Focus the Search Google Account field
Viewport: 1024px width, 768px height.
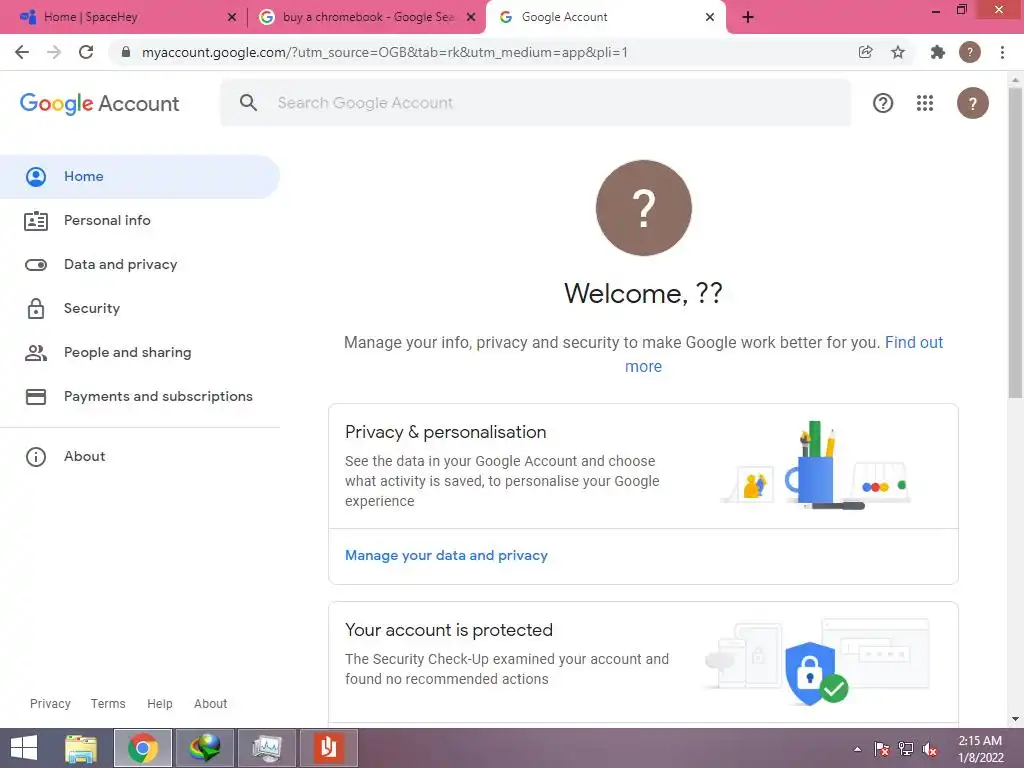click(536, 103)
